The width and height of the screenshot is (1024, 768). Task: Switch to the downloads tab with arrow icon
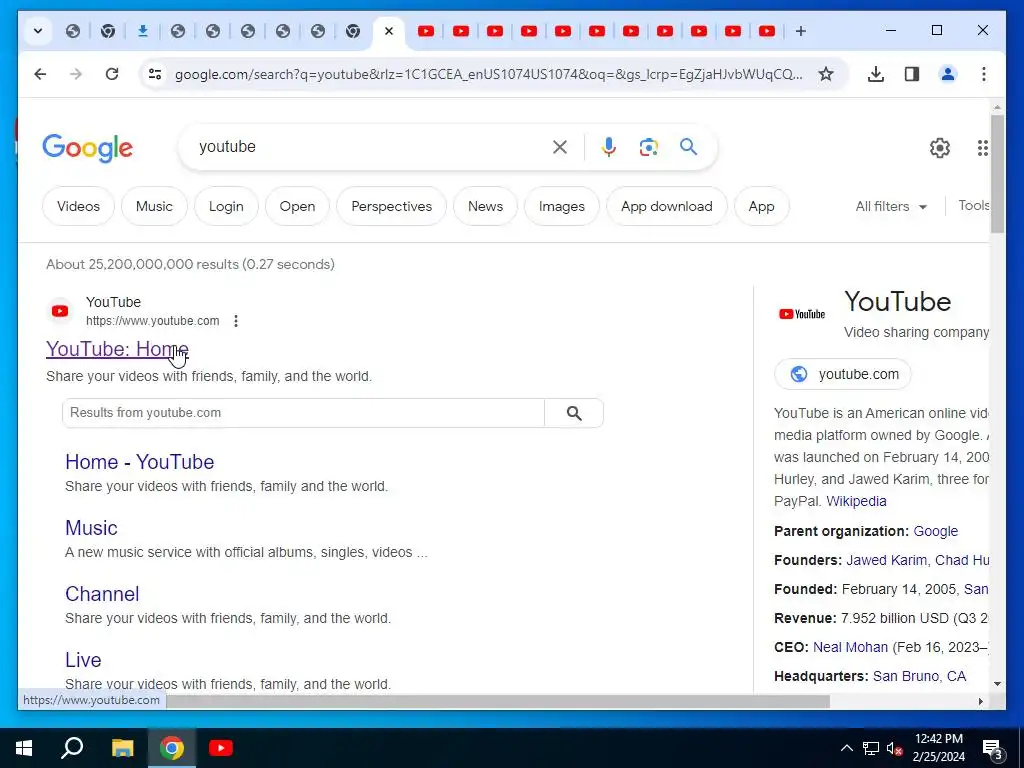142,31
